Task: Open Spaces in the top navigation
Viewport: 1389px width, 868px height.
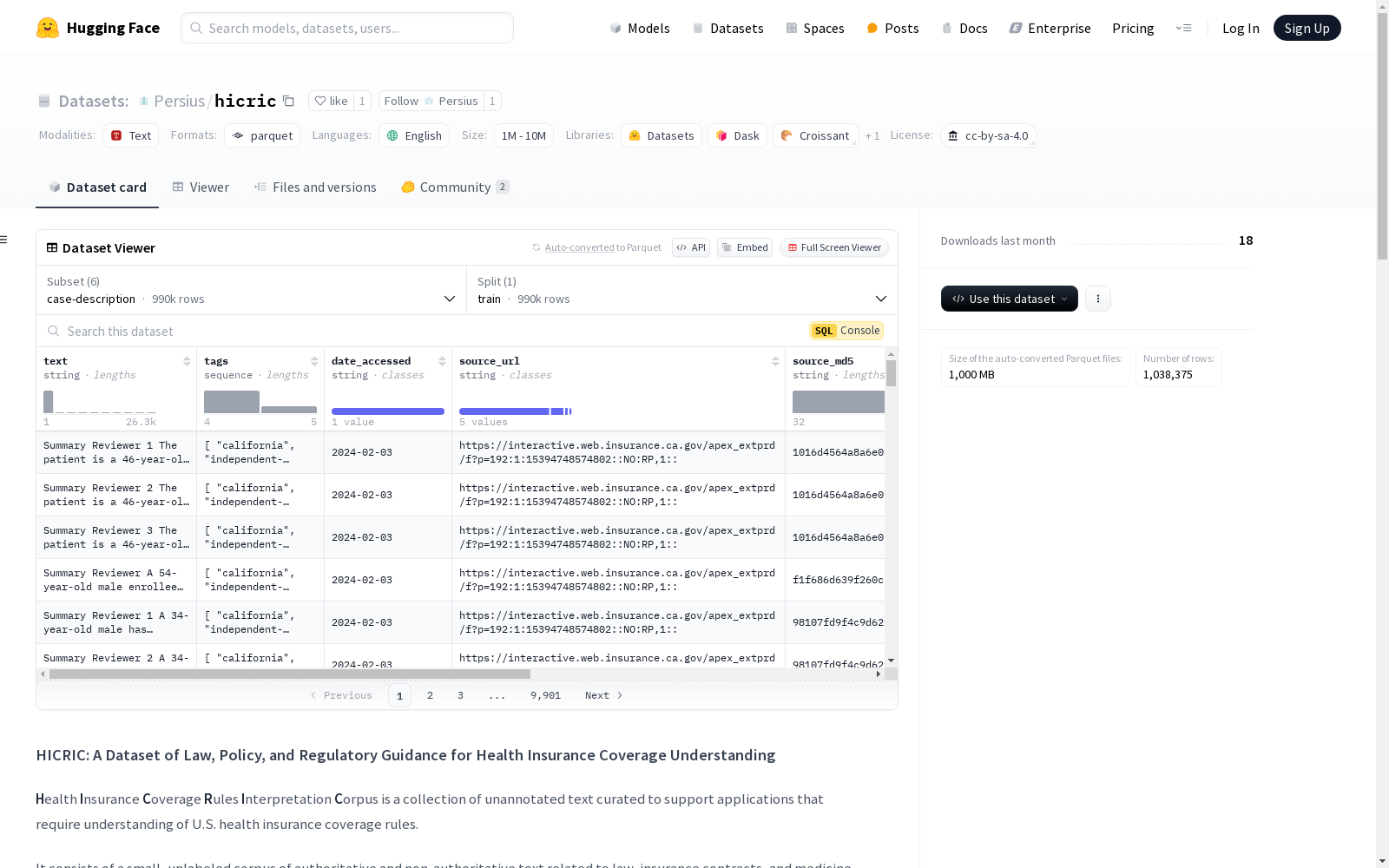Action: tap(815, 28)
